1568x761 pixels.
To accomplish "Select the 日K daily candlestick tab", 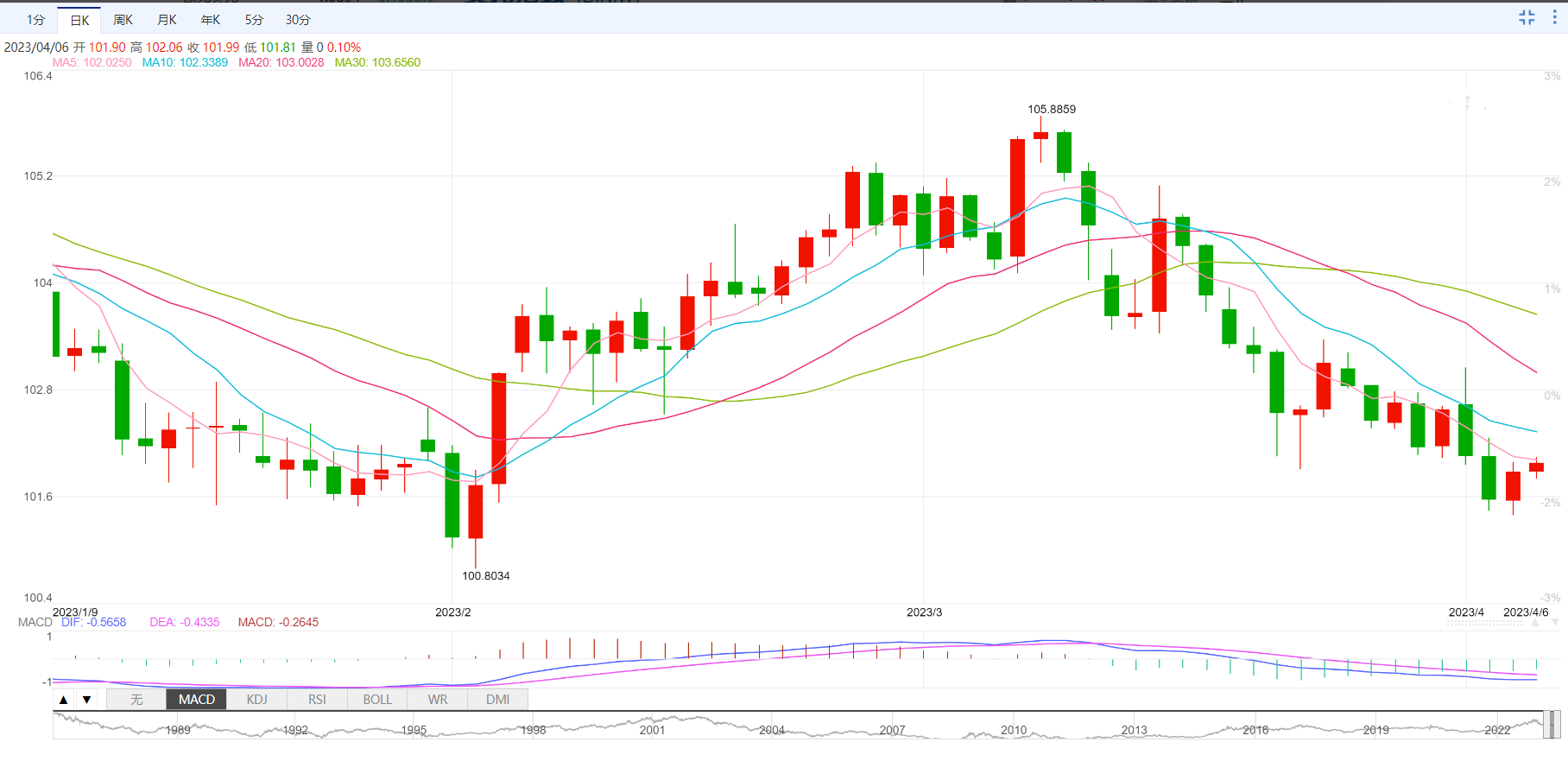I will [x=79, y=20].
